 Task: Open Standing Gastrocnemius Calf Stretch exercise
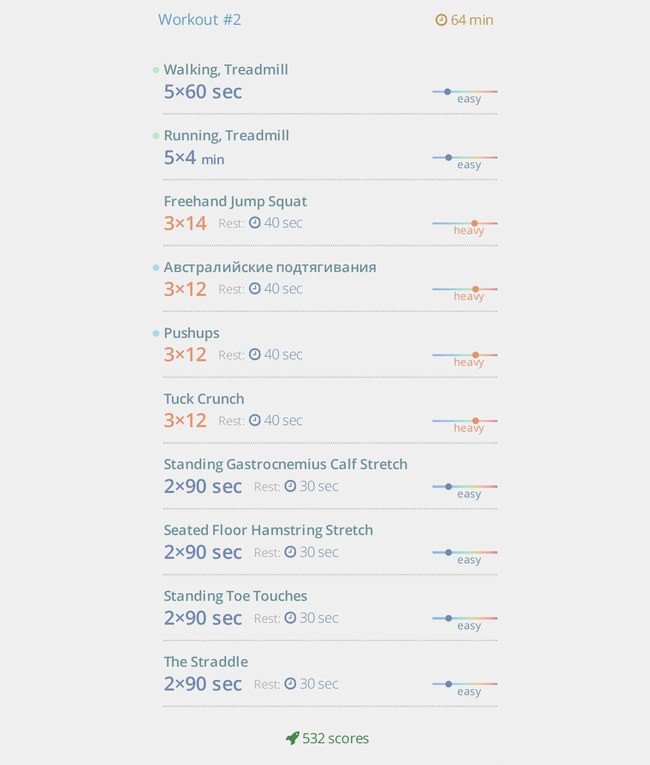tap(285, 464)
